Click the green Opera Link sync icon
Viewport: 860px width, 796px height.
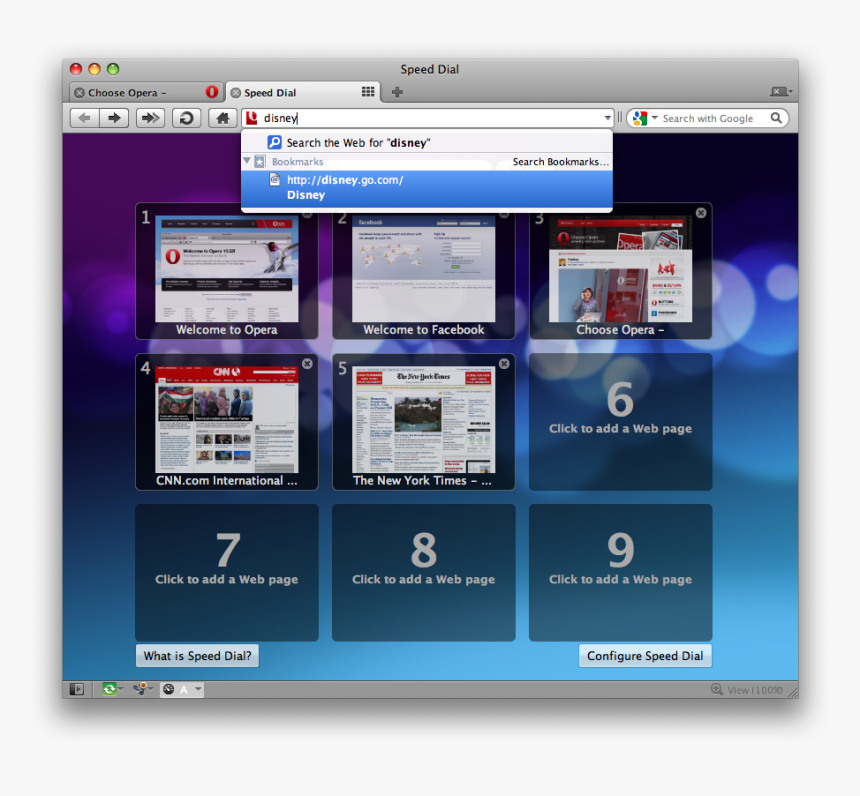coord(109,689)
